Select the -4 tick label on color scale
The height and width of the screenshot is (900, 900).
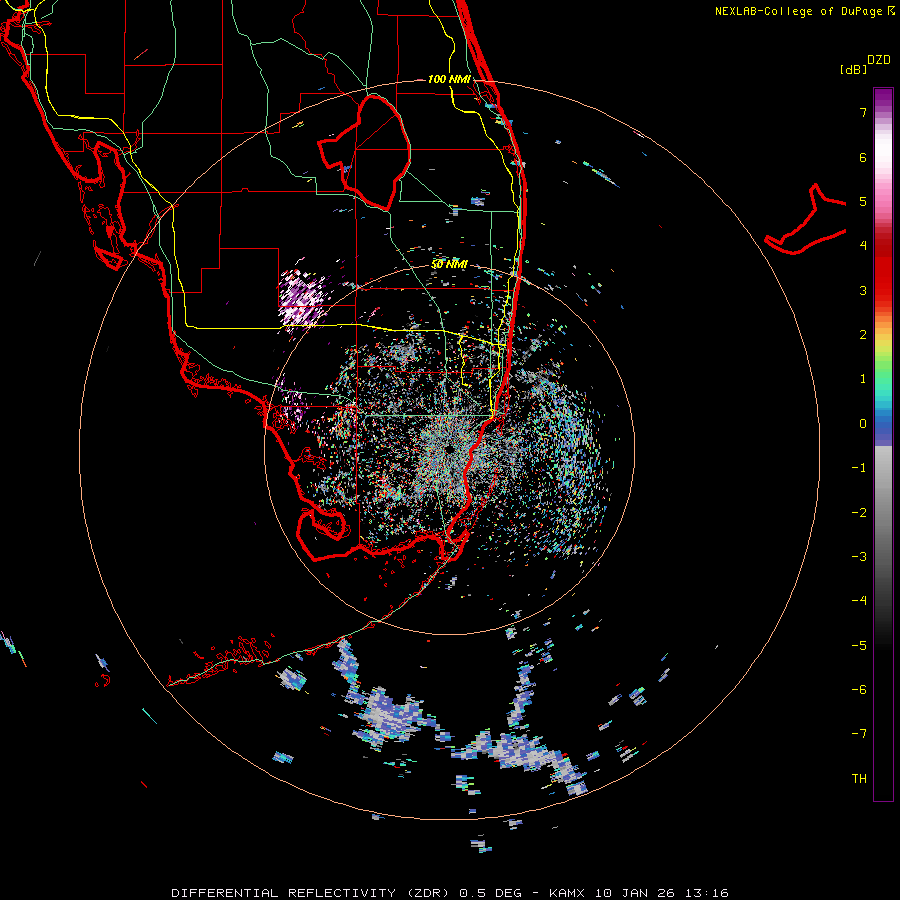tap(859, 600)
